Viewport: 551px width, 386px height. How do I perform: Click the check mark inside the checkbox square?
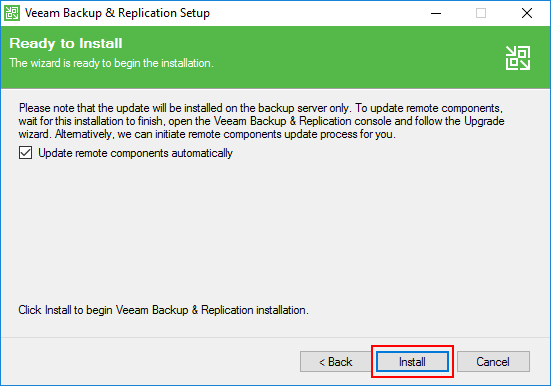(x=25, y=153)
